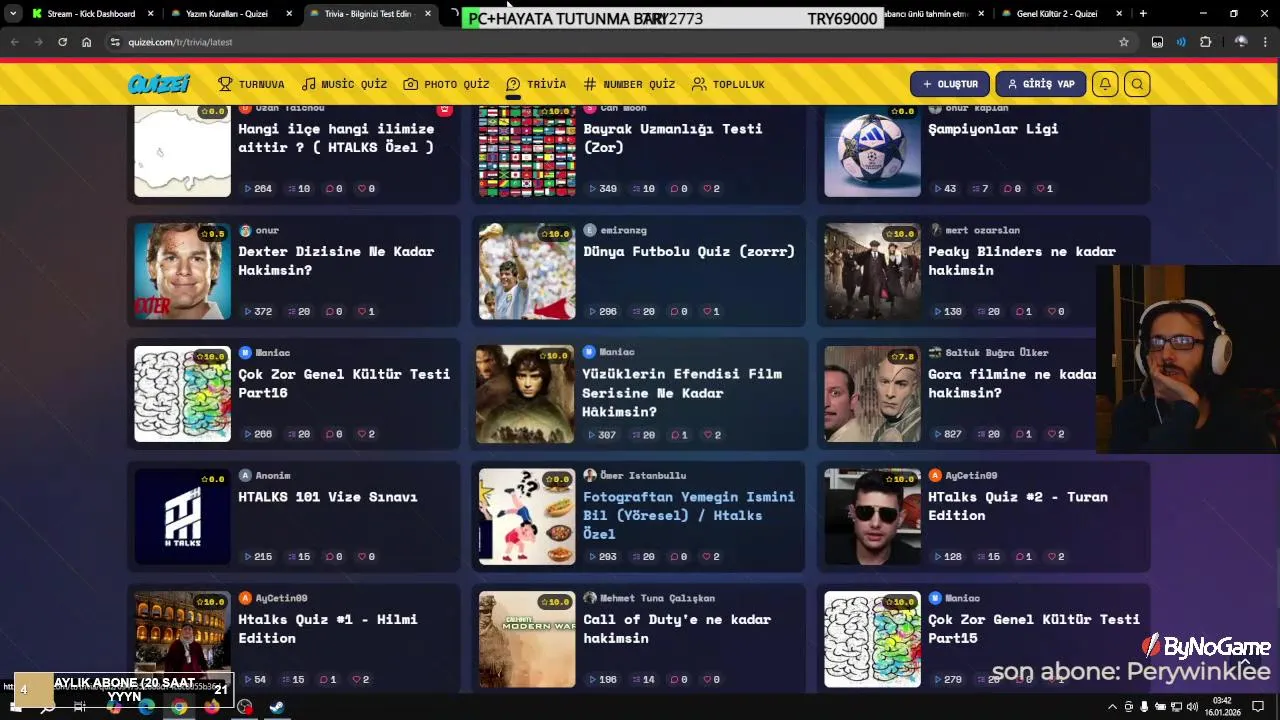Click the Frodo thumbnail of Yüzüklerin Efendisi

click(525, 394)
